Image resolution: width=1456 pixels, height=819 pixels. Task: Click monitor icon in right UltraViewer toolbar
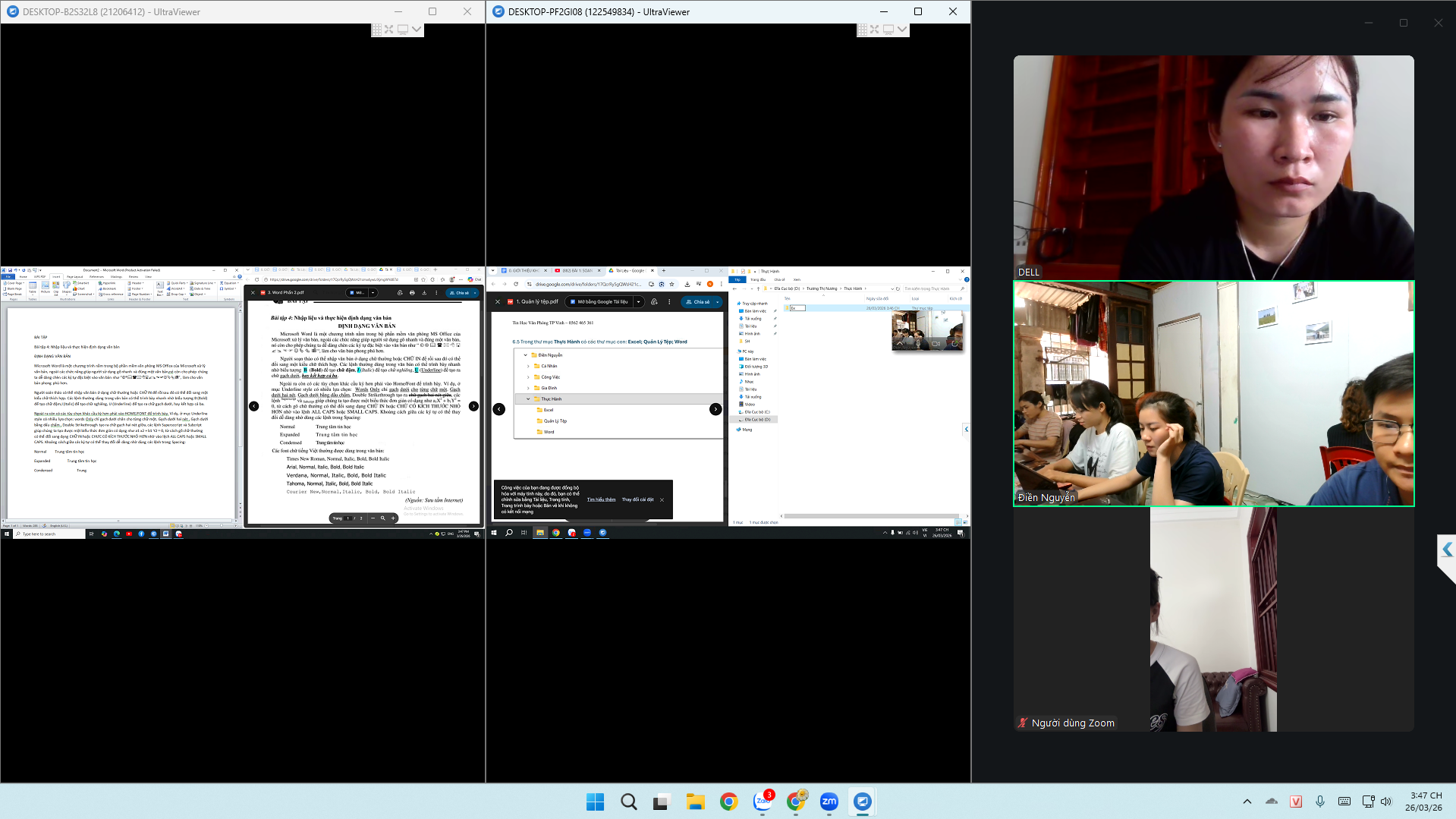tap(888, 30)
